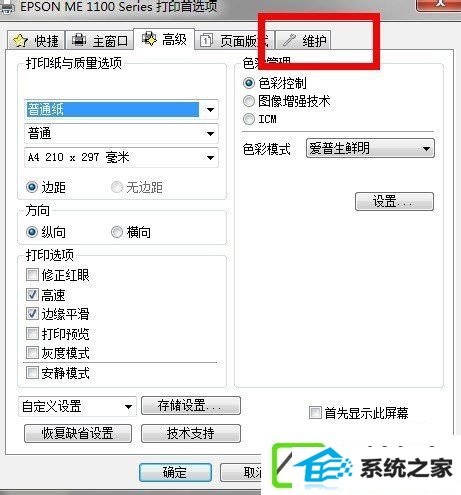Expand the 自定义设置 dropdown
Image resolution: width=461 pixels, height=495 pixels.
click(x=77, y=406)
